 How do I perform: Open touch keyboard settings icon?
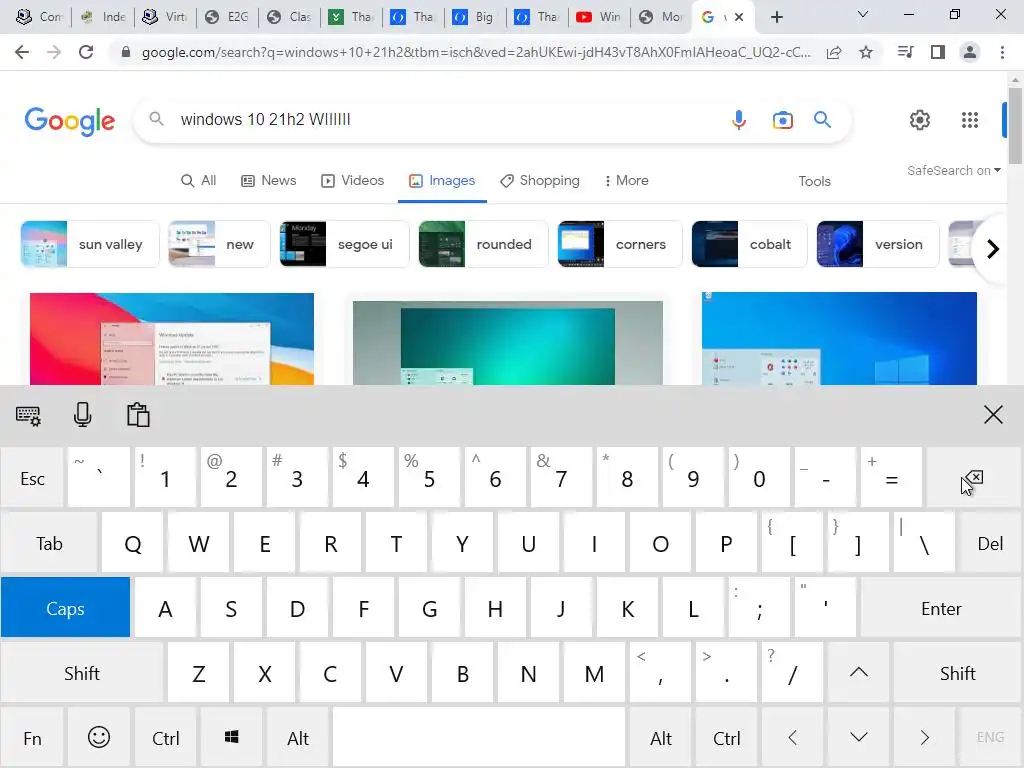(x=28, y=415)
